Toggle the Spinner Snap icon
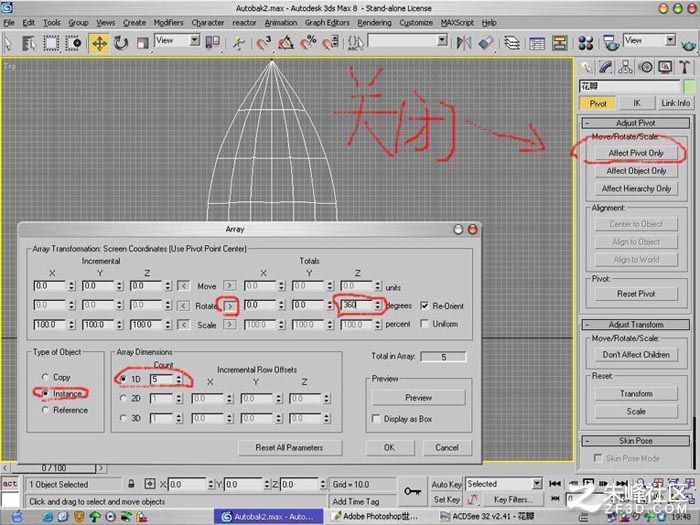The width and height of the screenshot is (700, 525). click(x=329, y=43)
